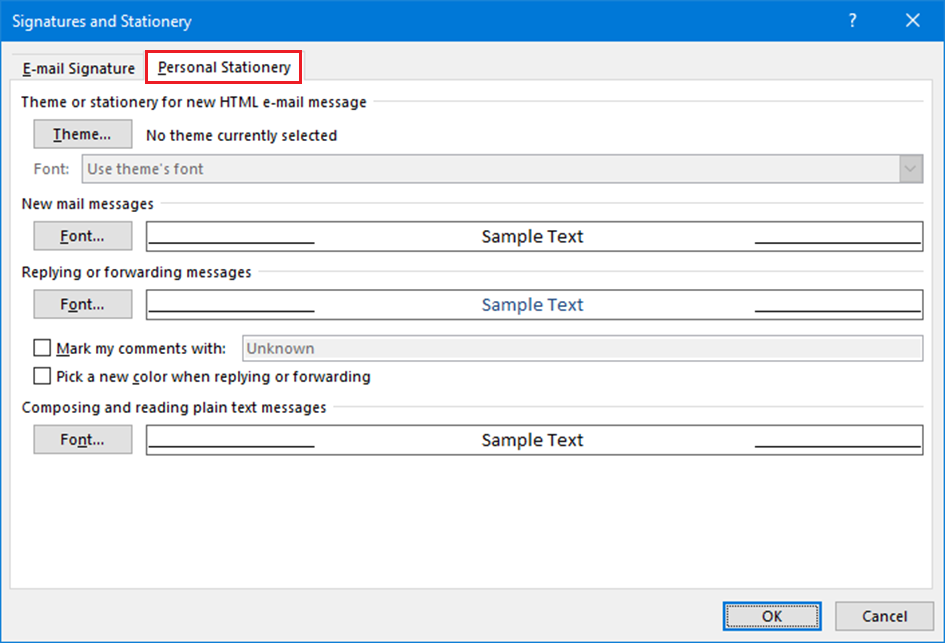Open the 'Use theme's font' dropdown
Screen dimensions: 945x643
click(x=490, y=169)
